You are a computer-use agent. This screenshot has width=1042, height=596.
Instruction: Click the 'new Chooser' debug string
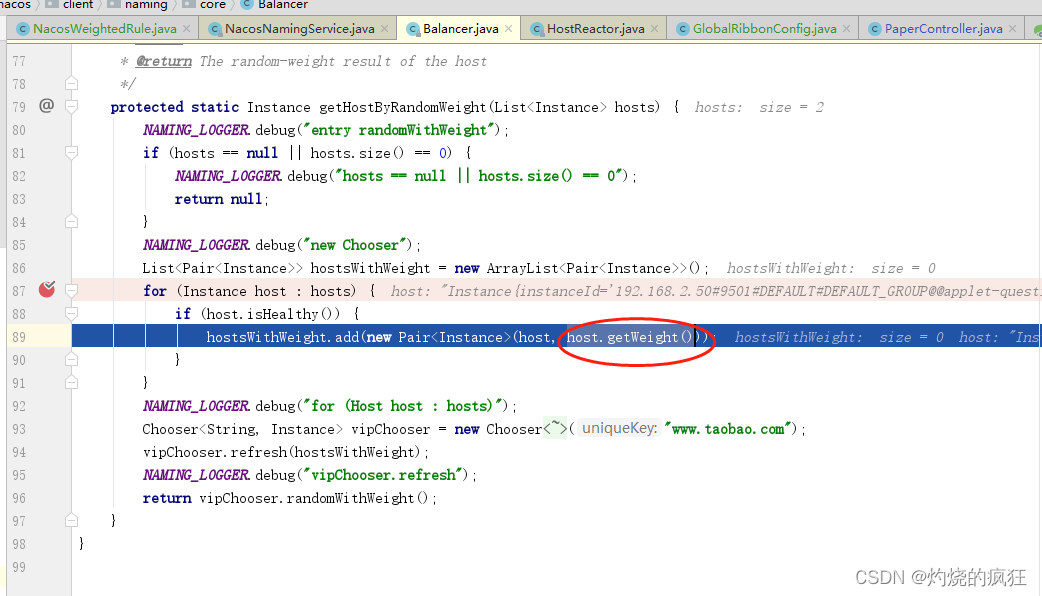tap(354, 245)
